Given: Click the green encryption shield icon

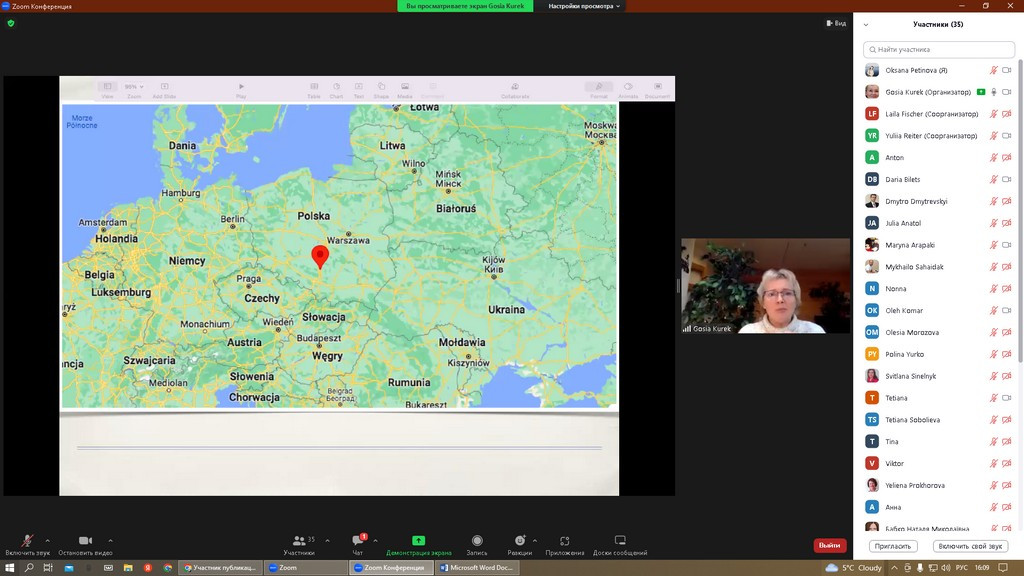Looking at the screenshot, I should click(x=11, y=23).
